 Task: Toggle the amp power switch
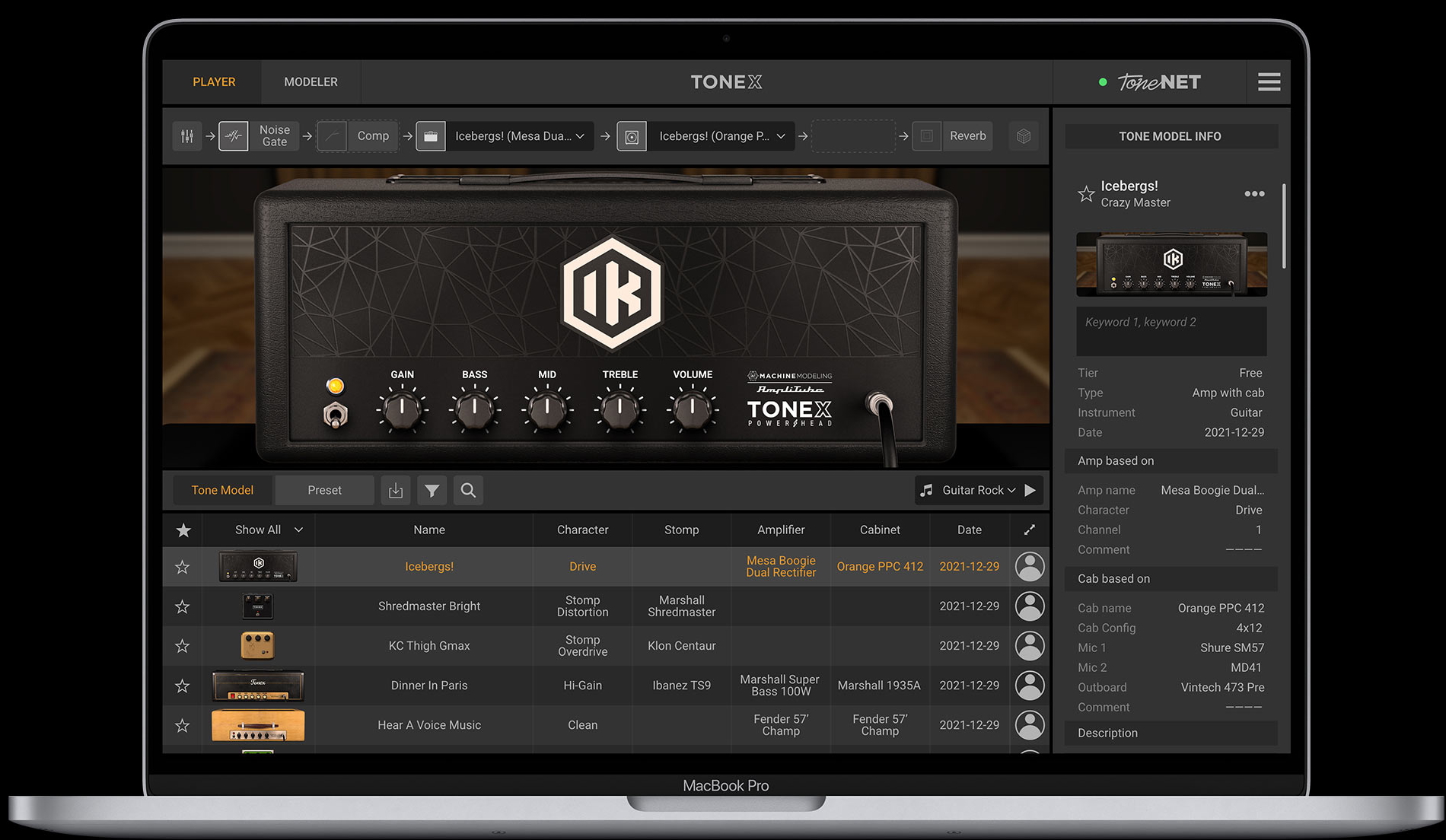click(336, 415)
